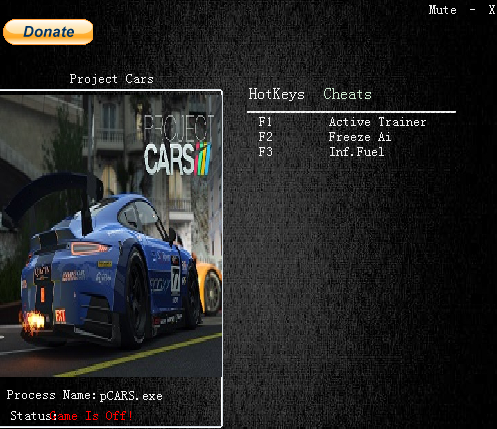Click the Project Cars cover image

pos(111,236)
